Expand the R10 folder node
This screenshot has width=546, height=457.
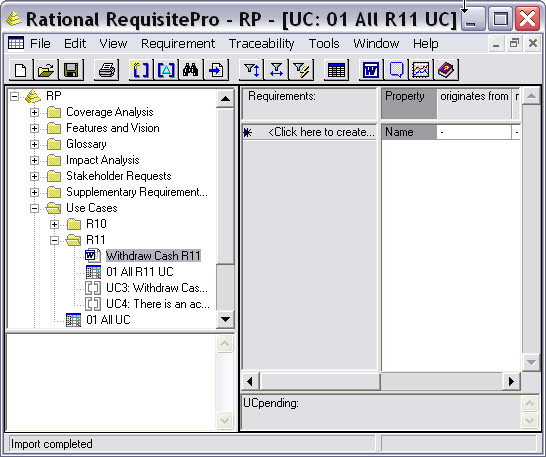(54, 224)
